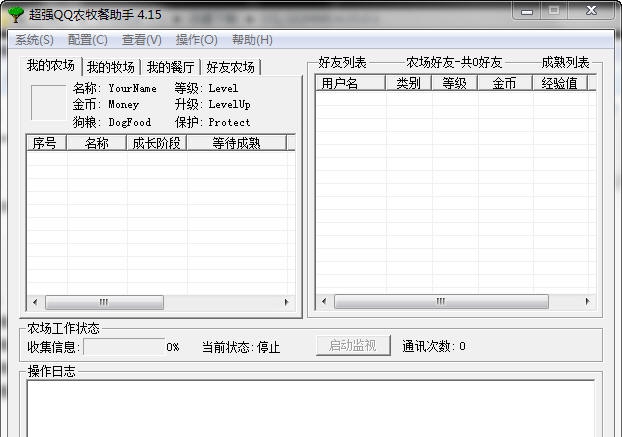The width and height of the screenshot is (622, 437).
Task: Open the 配置(C) menu
Action: [x=88, y=40]
